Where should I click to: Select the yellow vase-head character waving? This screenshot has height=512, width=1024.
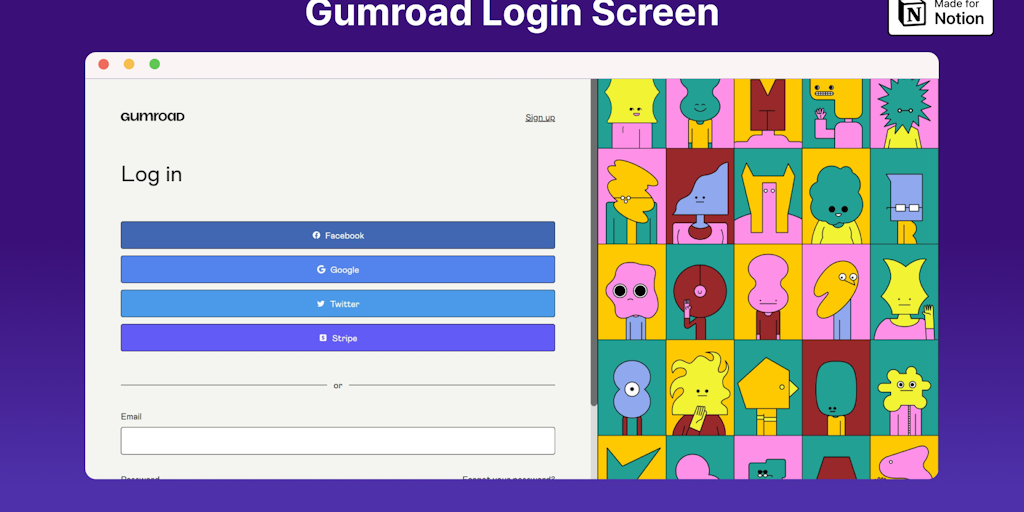tap(904, 292)
